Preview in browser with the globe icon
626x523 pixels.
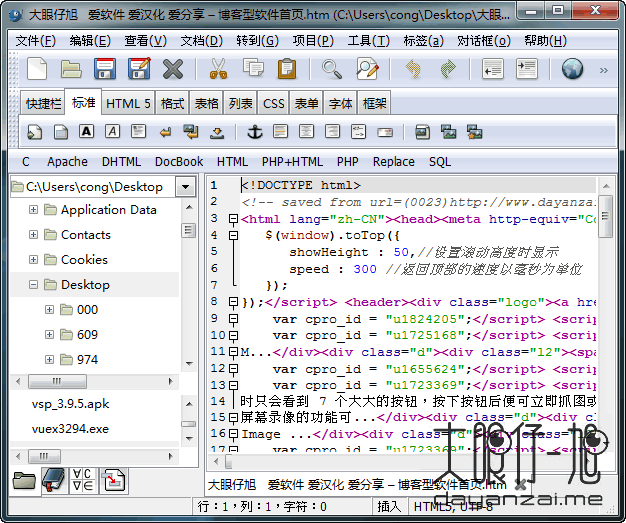tap(572, 69)
